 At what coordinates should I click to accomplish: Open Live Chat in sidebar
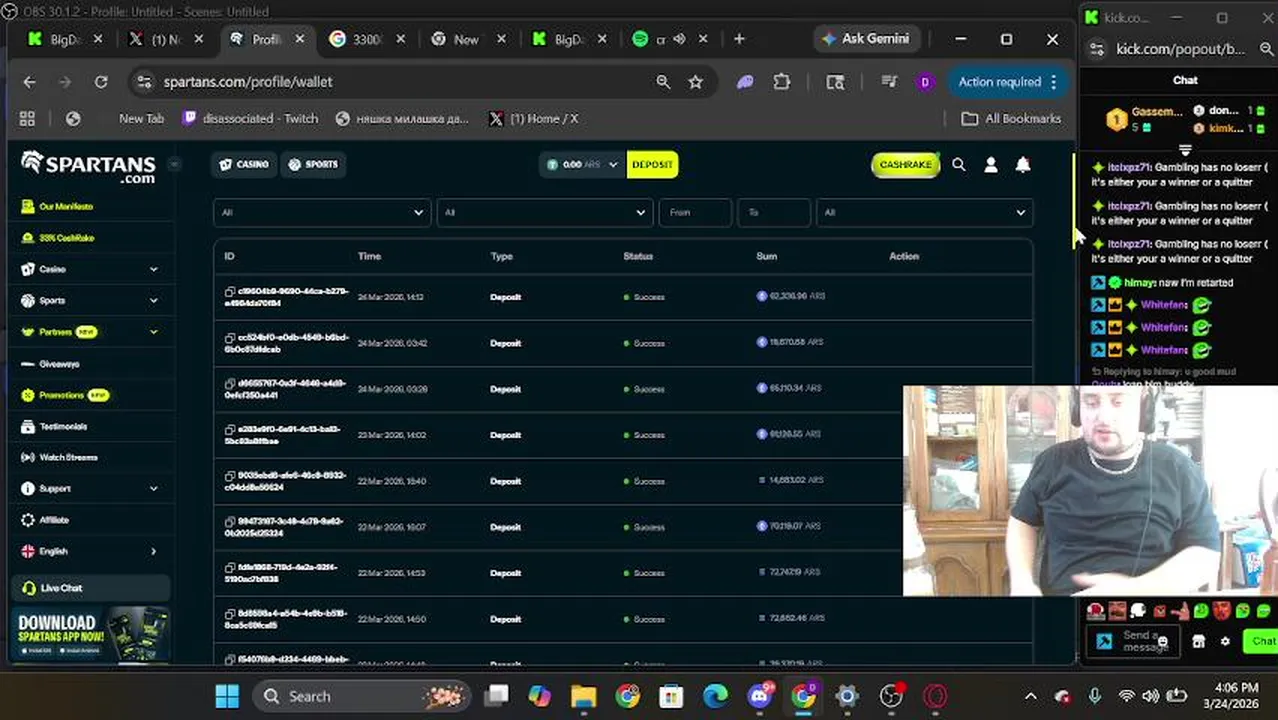(x=90, y=588)
